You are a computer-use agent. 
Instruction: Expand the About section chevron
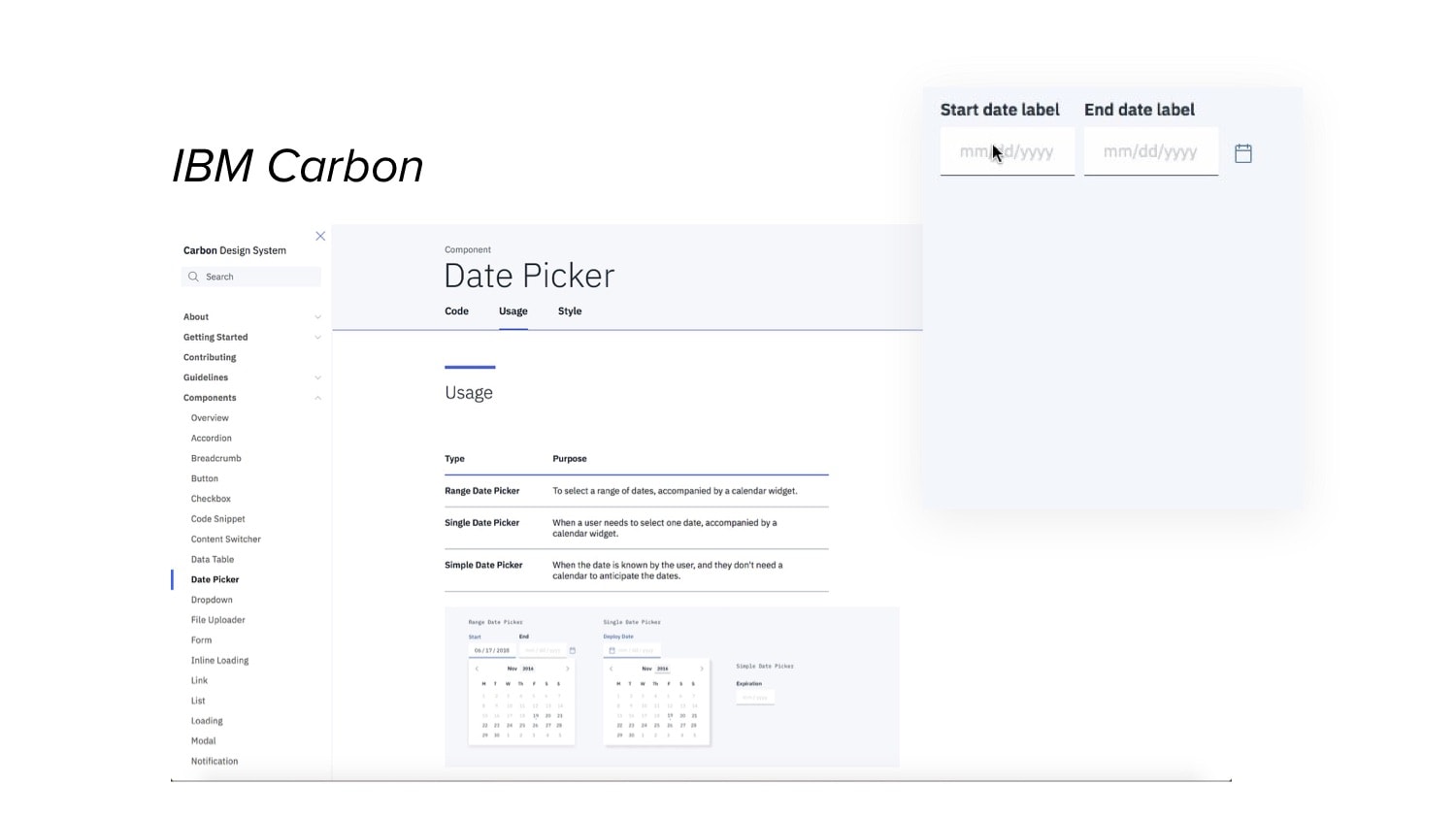[x=317, y=317]
